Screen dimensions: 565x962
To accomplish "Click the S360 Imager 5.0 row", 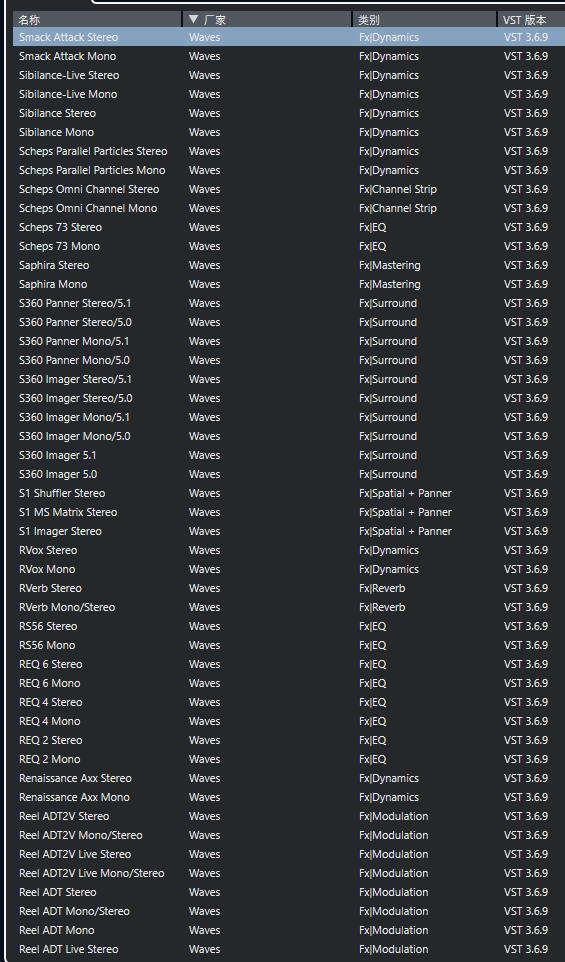I will (289, 474).
